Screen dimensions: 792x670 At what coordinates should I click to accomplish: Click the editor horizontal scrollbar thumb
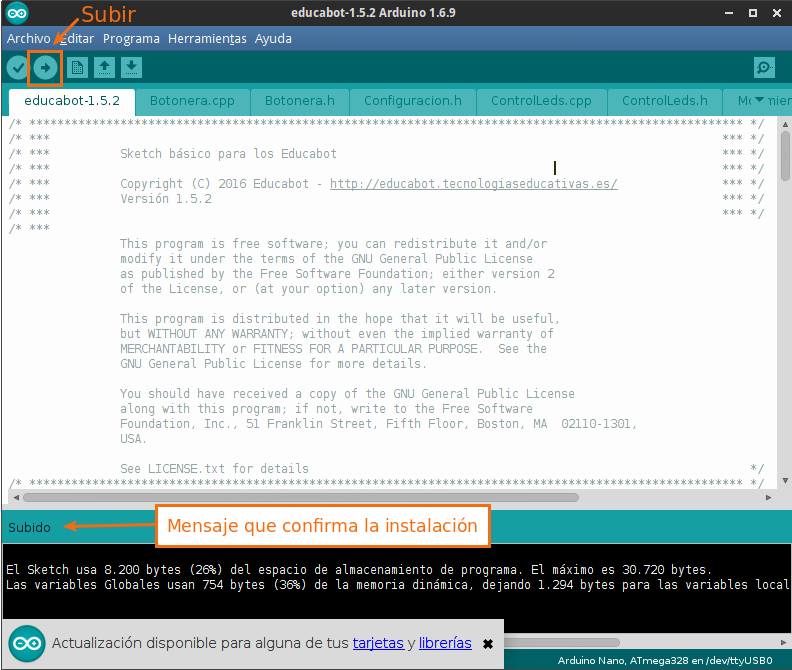(x=301, y=498)
